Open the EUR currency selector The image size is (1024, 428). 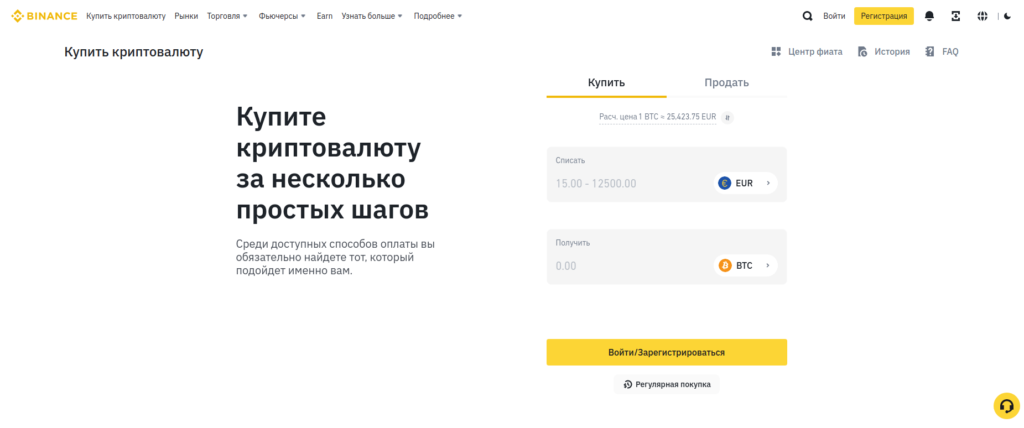pyautogui.click(x=746, y=183)
